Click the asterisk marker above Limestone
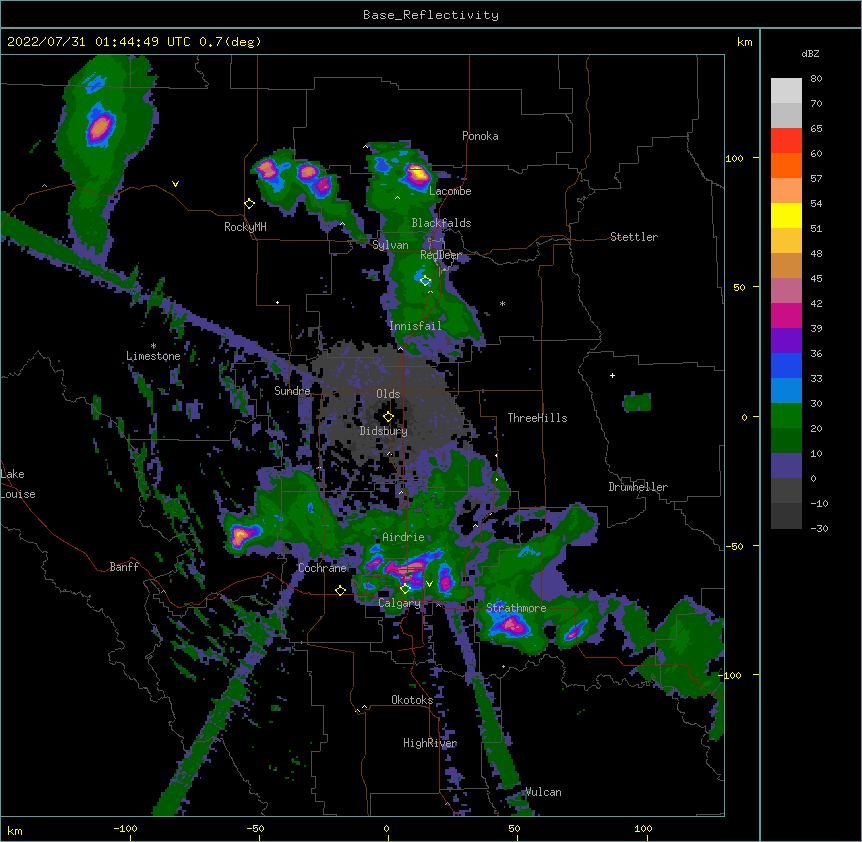This screenshot has width=862, height=842. click(x=153, y=346)
